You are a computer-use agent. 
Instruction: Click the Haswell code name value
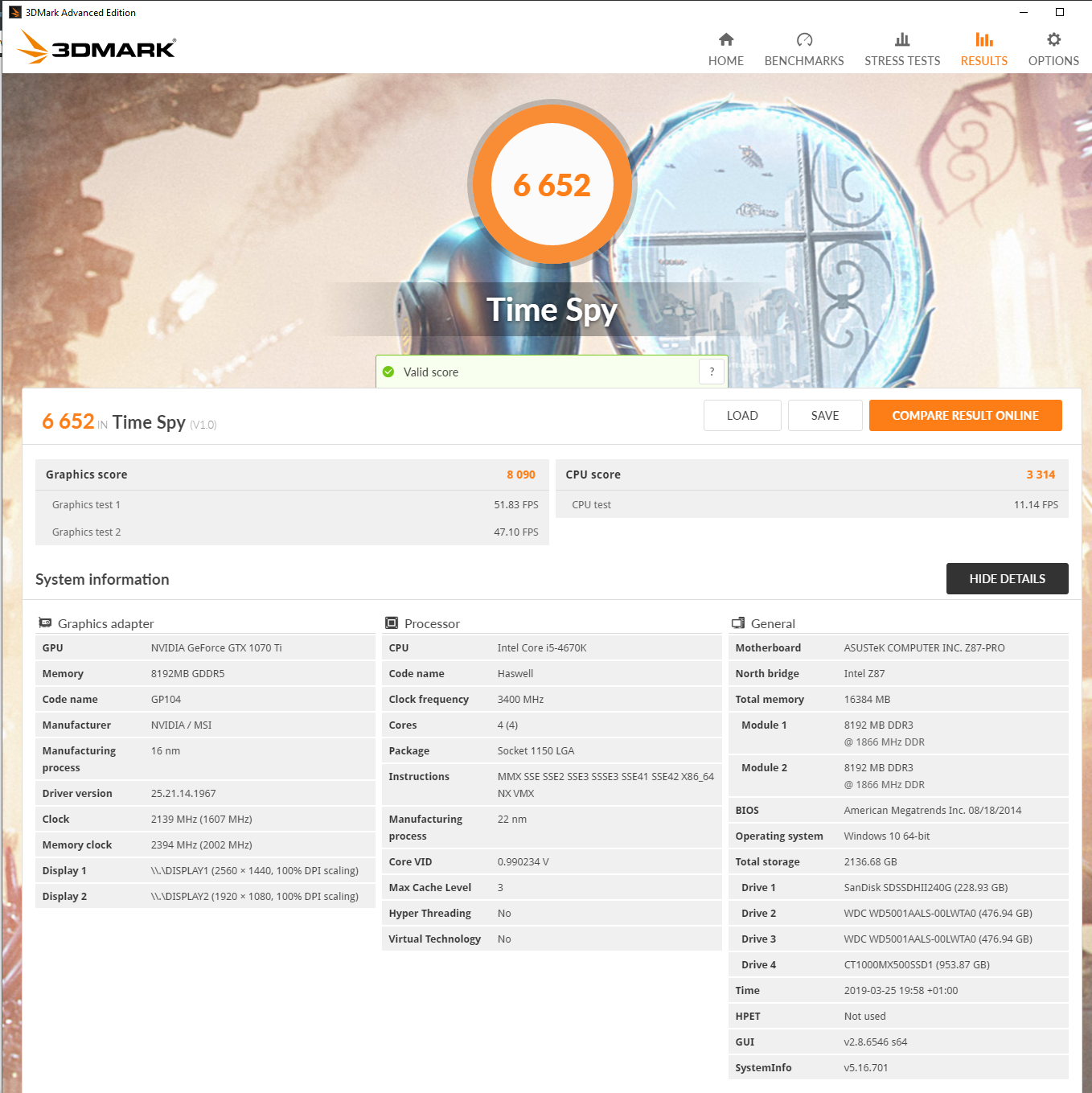tap(515, 673)
